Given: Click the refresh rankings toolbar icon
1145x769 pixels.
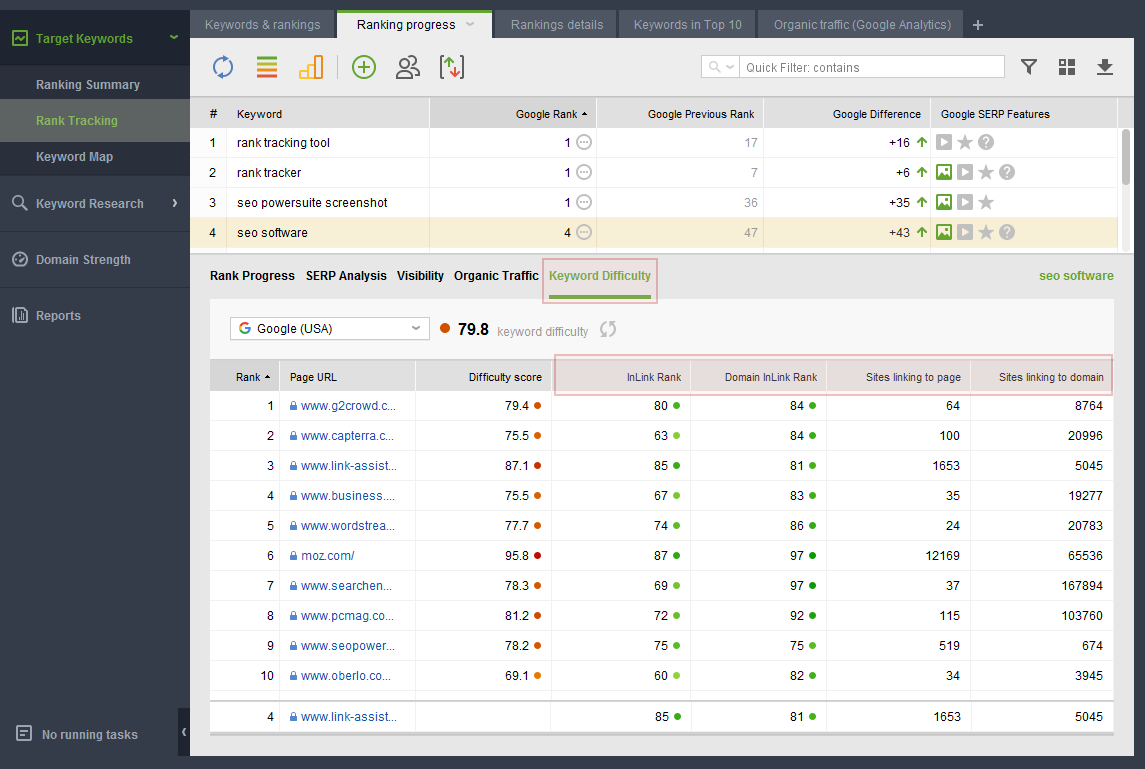Looking at the screenshot, I should pyautogui.click(x=223, y=67).
